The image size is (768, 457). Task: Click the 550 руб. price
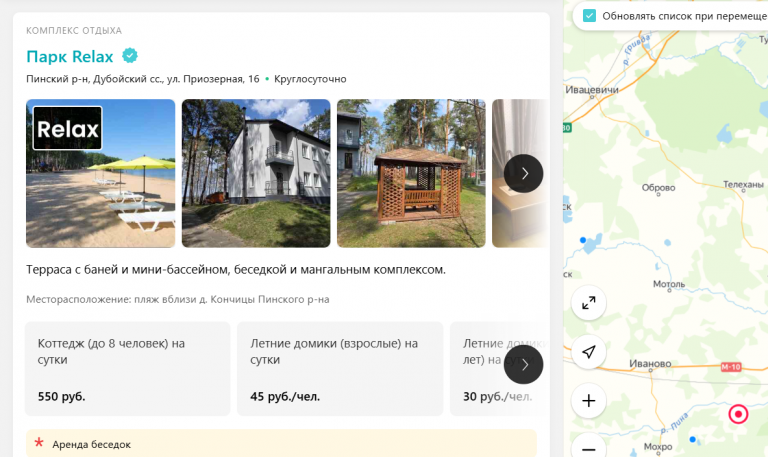pos(61,396)
